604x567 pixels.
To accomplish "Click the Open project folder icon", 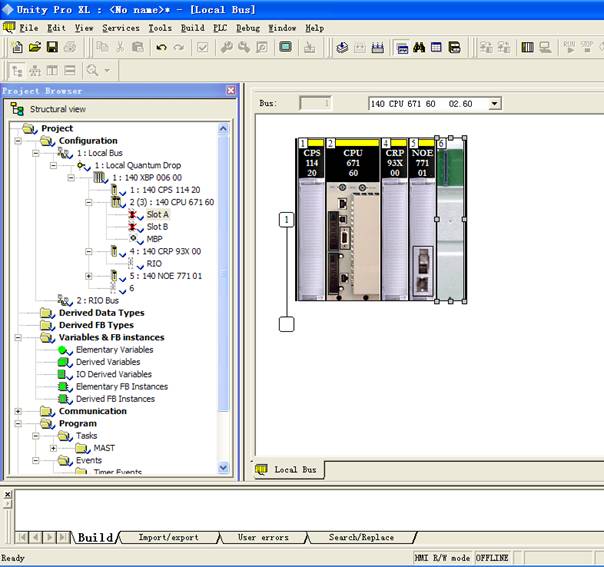I will click(x=35, y=47).
